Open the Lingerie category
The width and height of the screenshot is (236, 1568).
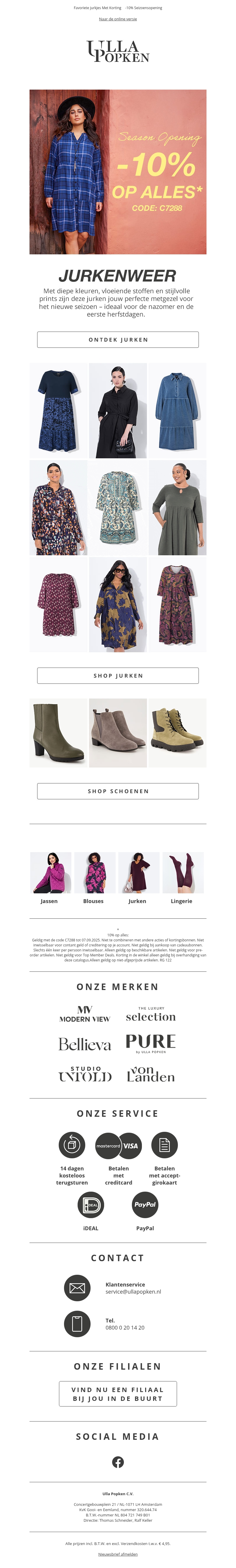coord(182,878)
